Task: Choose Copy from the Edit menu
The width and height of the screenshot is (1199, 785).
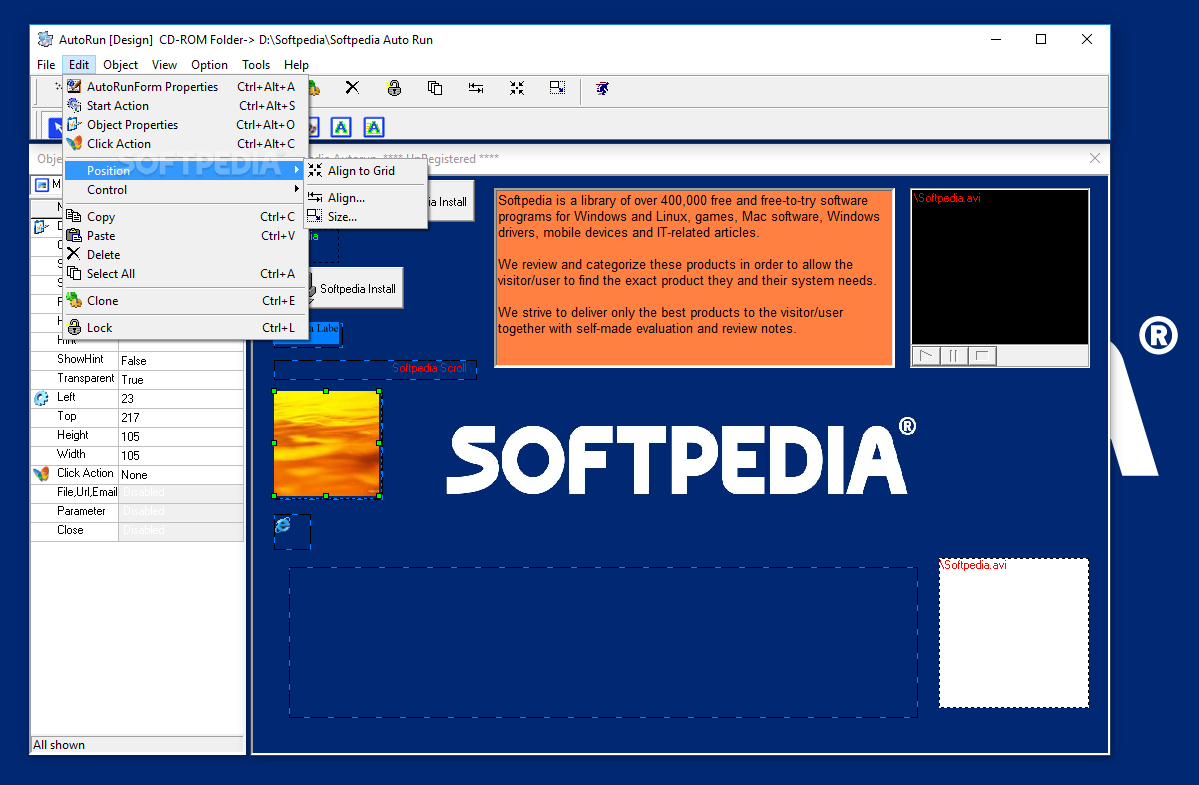Action: 186,216
